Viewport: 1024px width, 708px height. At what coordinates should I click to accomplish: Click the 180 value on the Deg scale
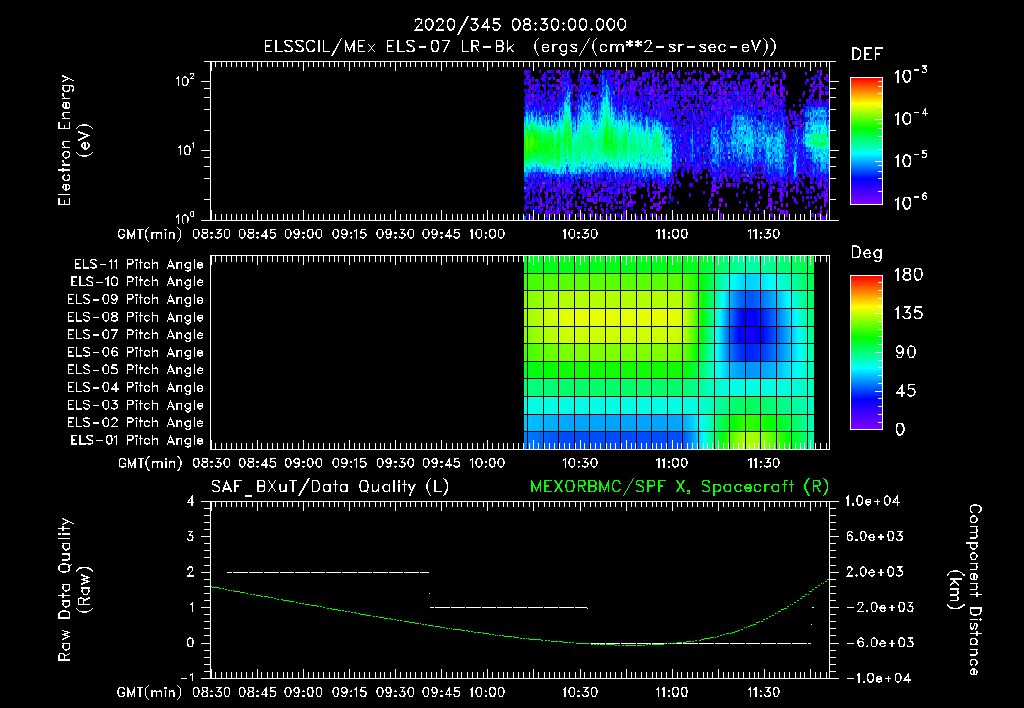908,275
